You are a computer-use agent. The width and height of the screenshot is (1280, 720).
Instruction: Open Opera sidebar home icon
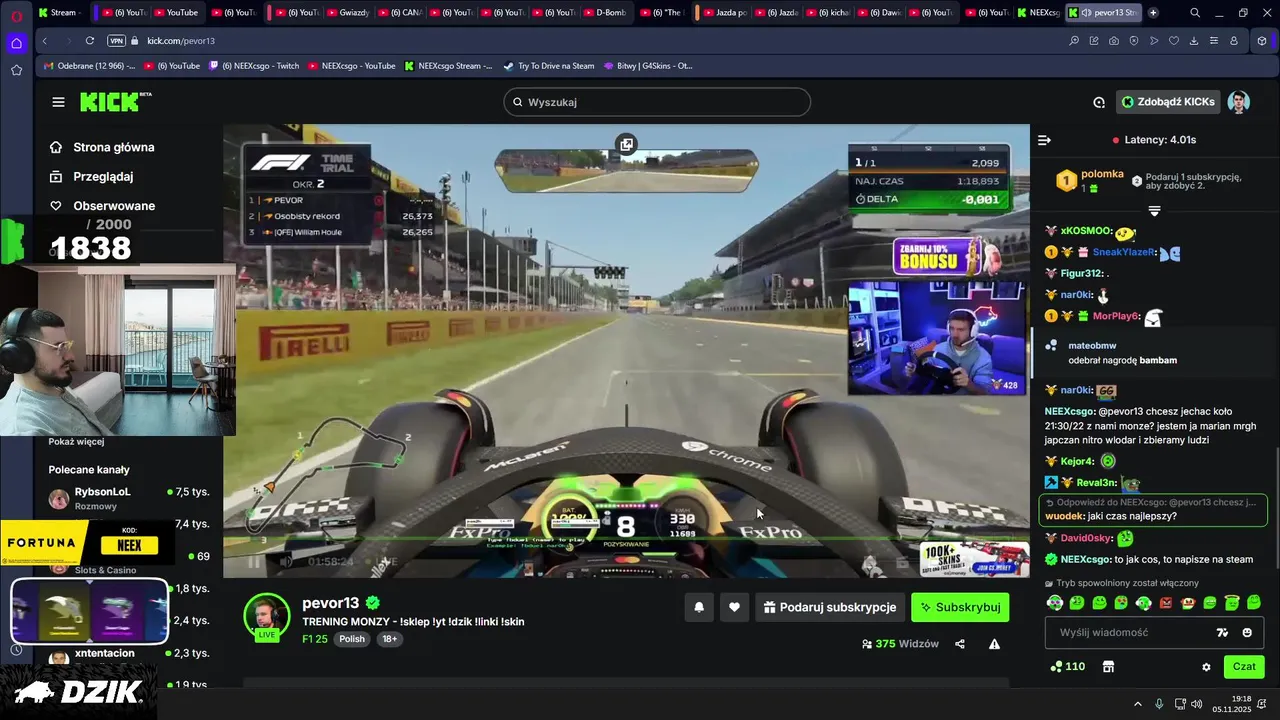click(x=16, y=43)
